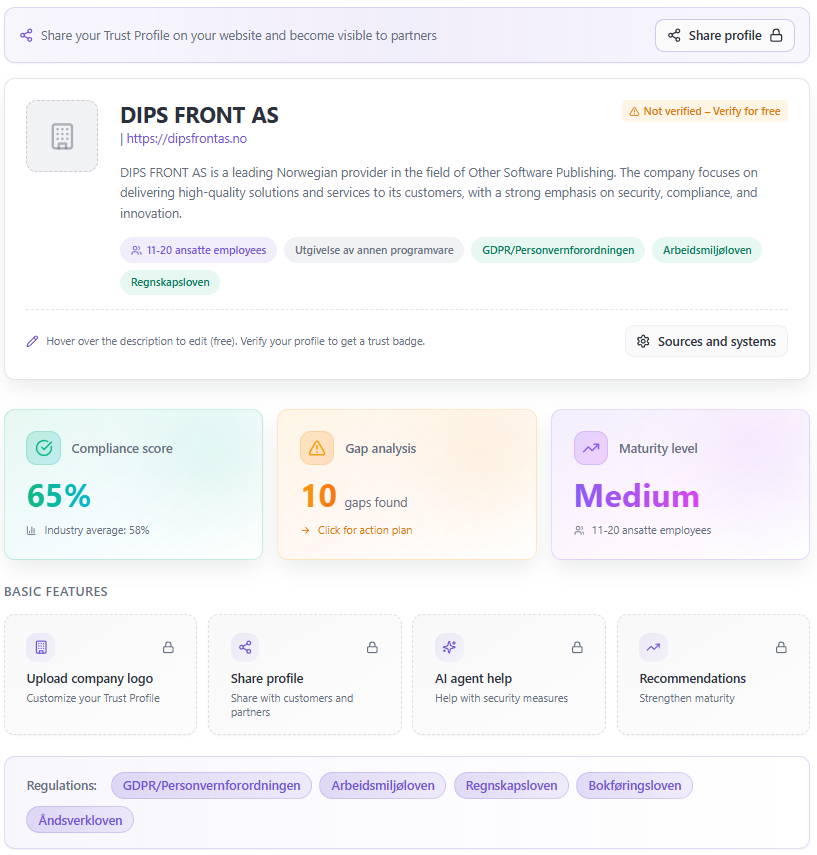Screen dimensions: 817x855
Task: Click the Åndsverkloven regulation chip
Action: point(80,820)
